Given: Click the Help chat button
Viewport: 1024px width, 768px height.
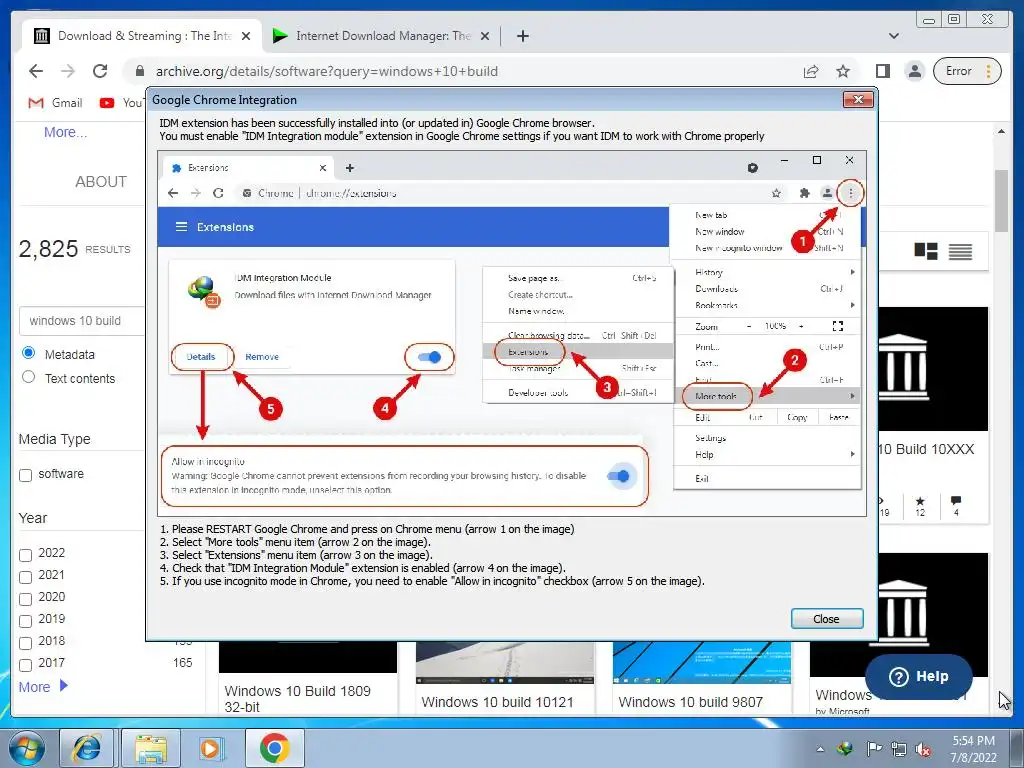Looking at the screenshot, I should pyautogui.click(x=918, y=677).
